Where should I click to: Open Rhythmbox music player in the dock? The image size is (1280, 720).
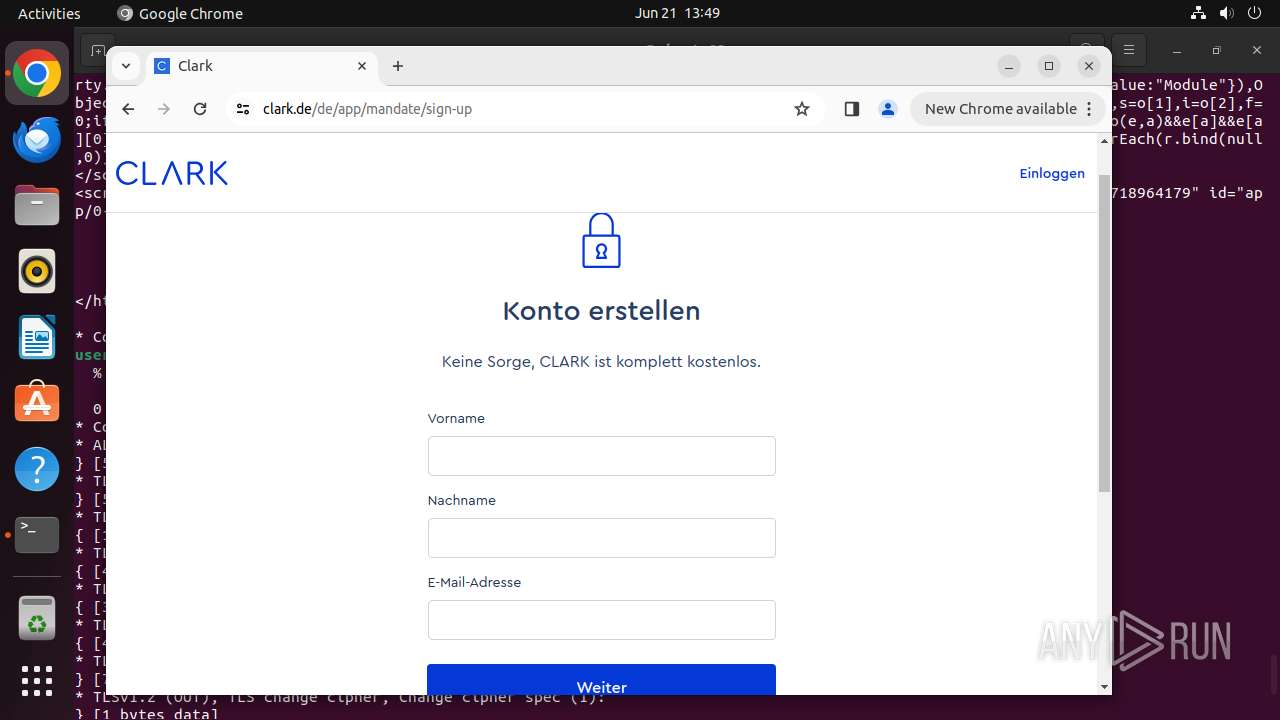(37, 271)
